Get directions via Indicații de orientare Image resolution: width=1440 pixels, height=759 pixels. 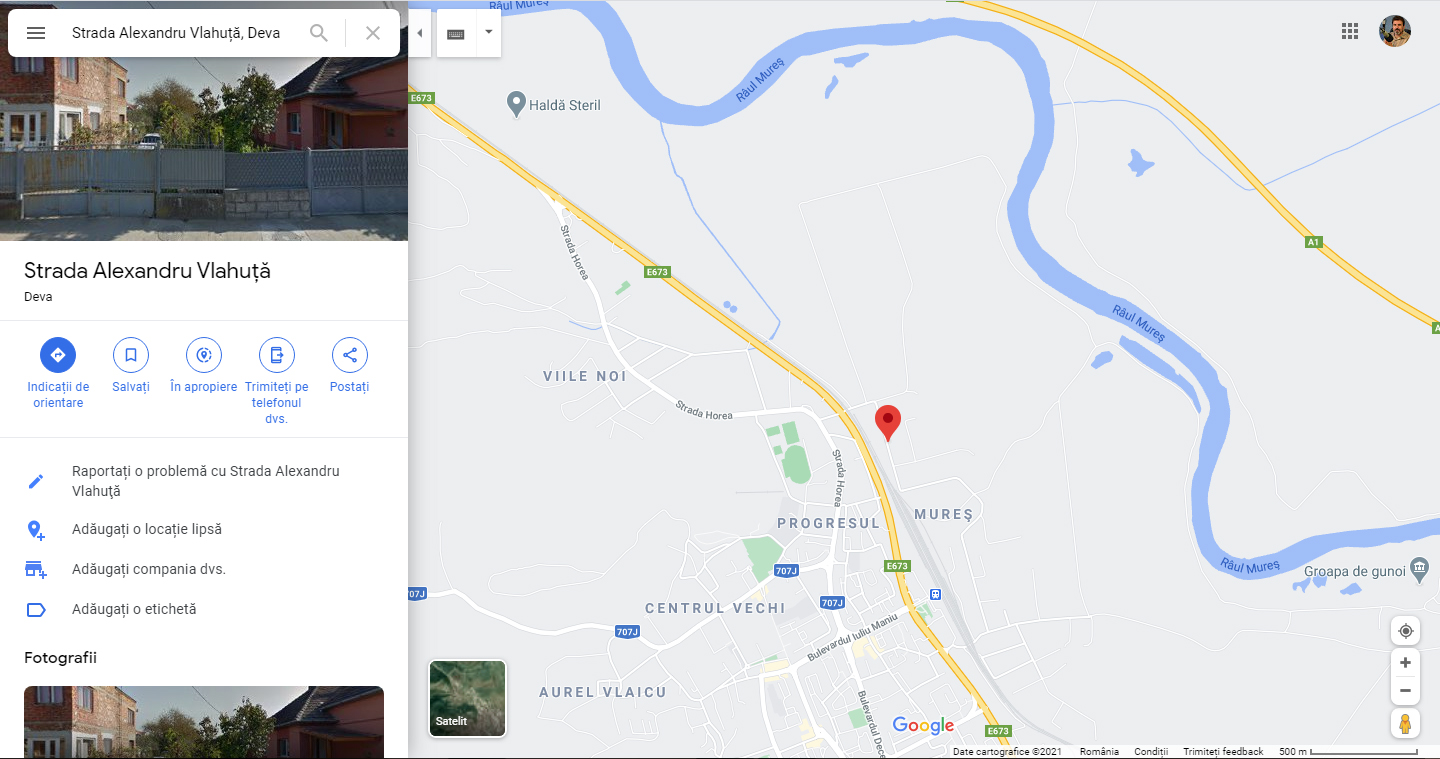pos(58,355)
